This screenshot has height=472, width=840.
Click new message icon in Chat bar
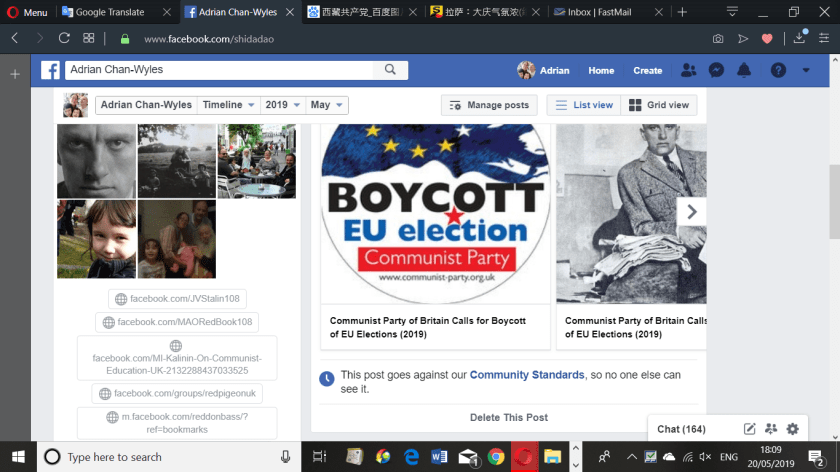(749, 429)
